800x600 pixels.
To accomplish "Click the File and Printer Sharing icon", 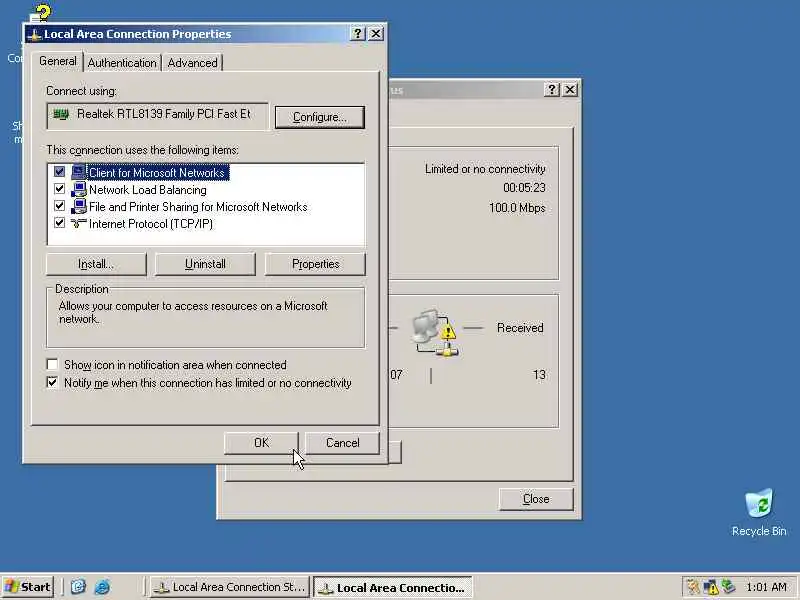I will coord(78,207).
